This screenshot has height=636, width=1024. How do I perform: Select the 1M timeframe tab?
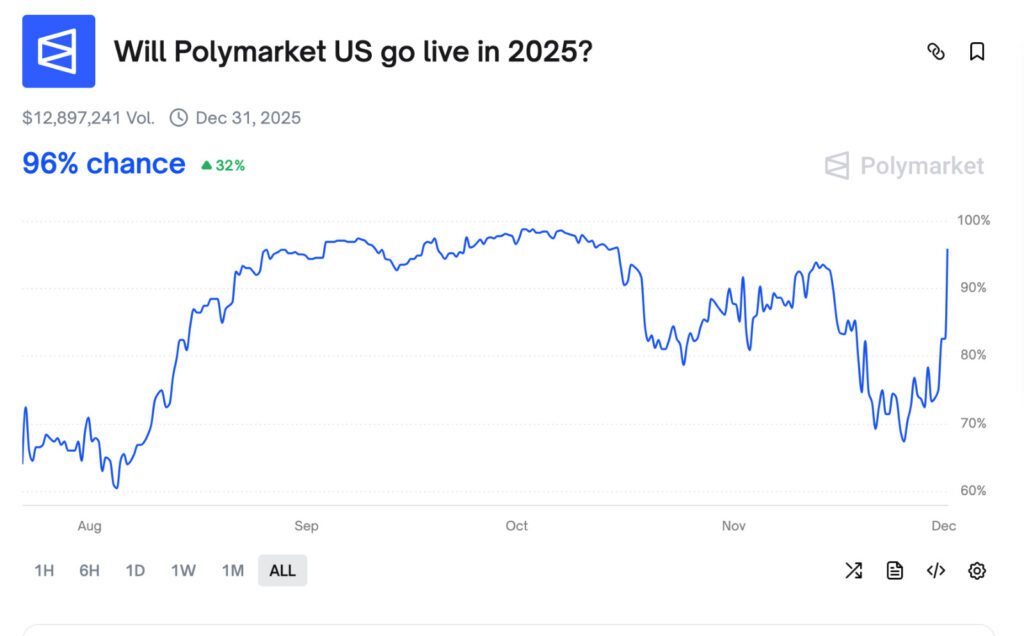pyautogui.click(x=231, y=570)
